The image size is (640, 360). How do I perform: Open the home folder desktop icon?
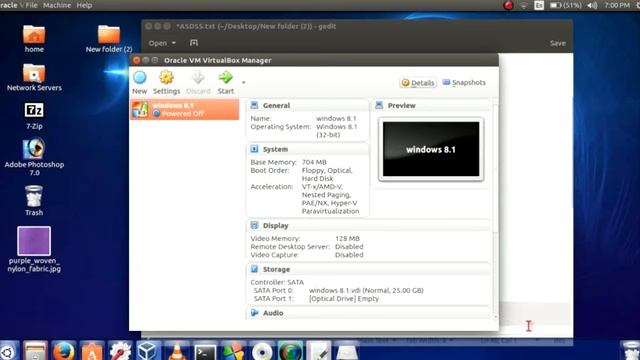click(34, 39)
